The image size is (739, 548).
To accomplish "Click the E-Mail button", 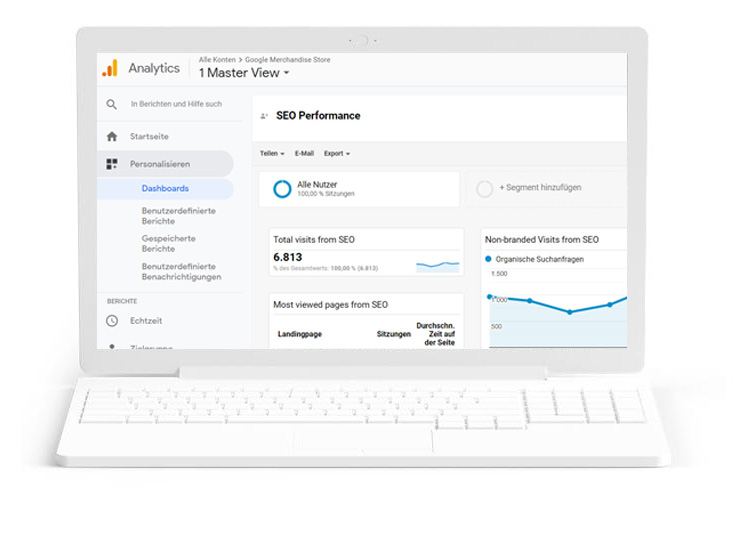I will coord(304,154).
